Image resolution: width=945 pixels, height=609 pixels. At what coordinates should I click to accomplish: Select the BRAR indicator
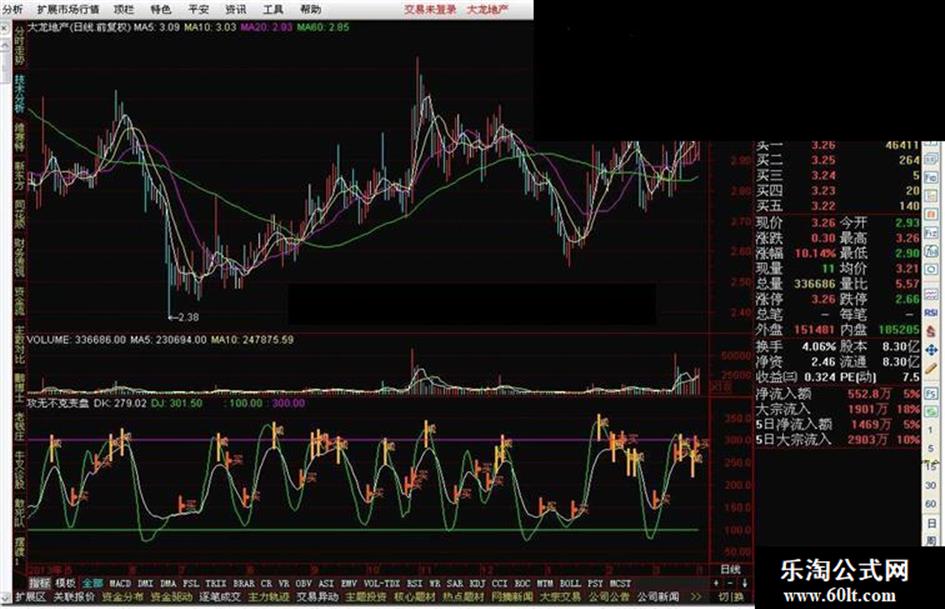(x=243, y=583)
